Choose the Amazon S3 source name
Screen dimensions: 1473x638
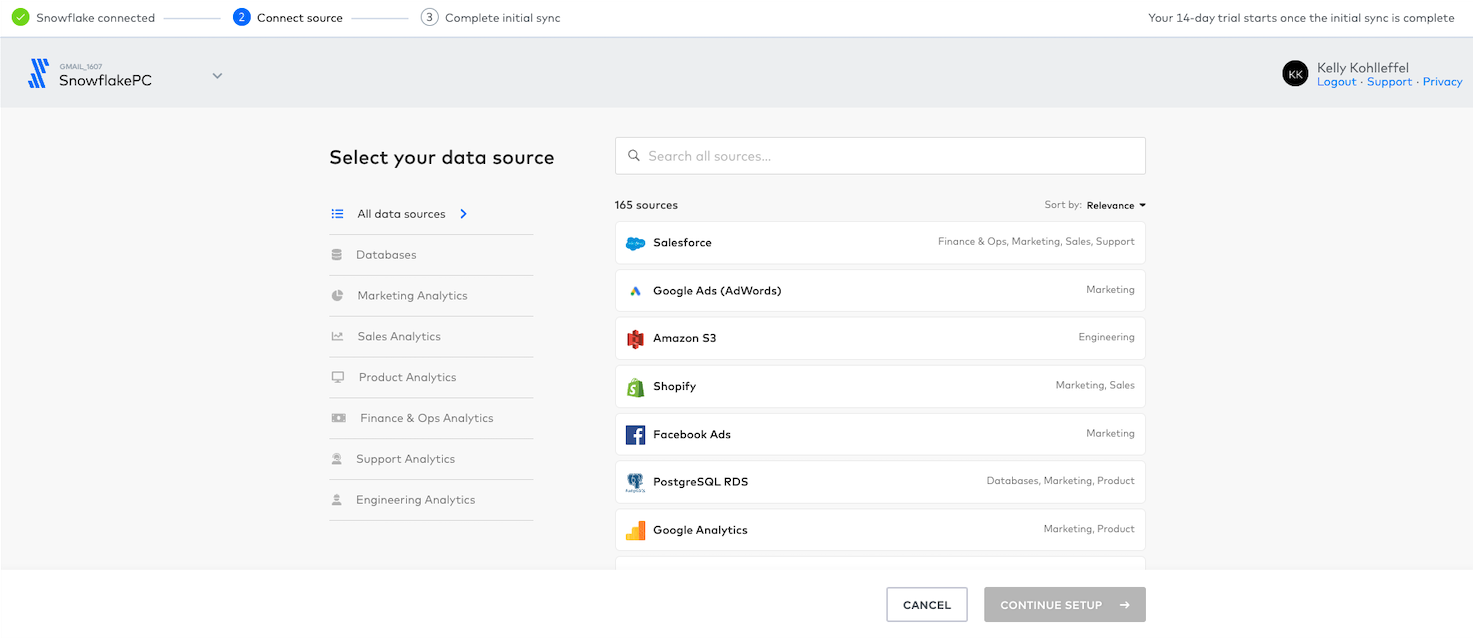tap(685, 339)
